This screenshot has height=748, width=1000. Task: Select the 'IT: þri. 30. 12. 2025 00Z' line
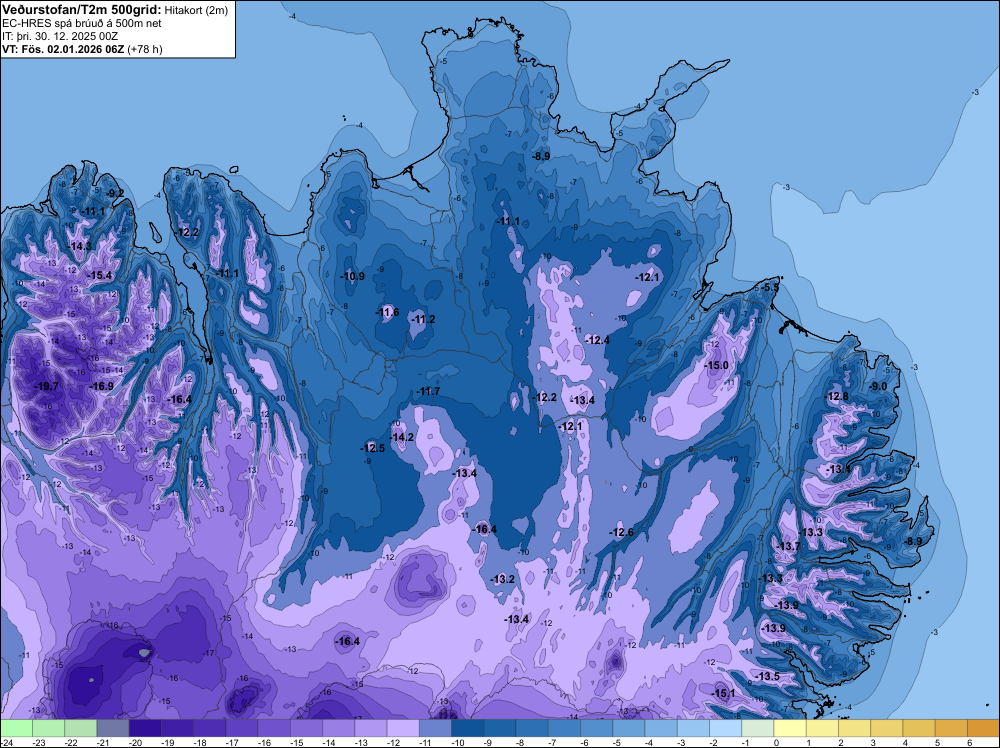point(60,36)
